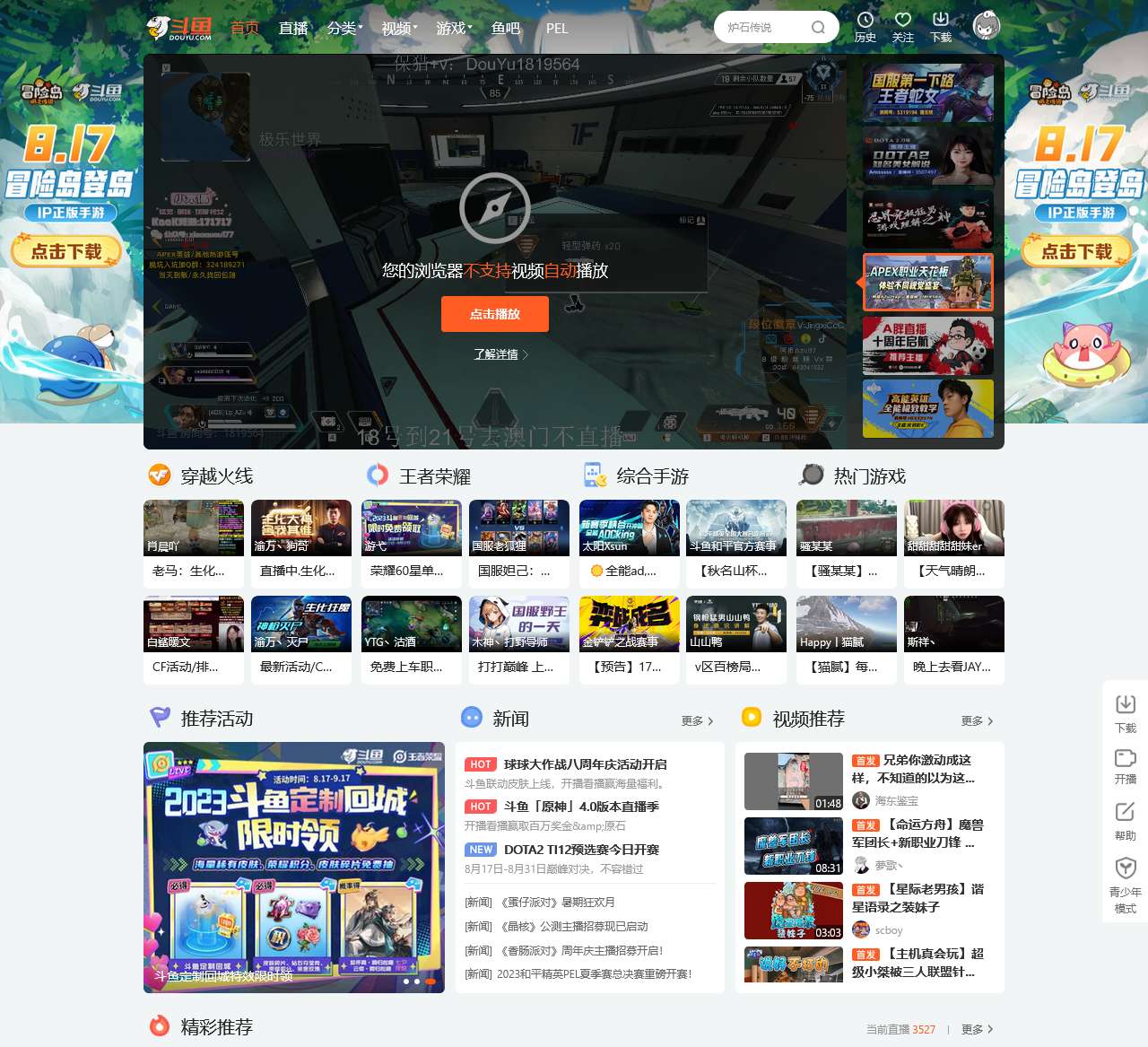Open uploader scboy name
The image size is (1148, 1047).
(889, 930)
